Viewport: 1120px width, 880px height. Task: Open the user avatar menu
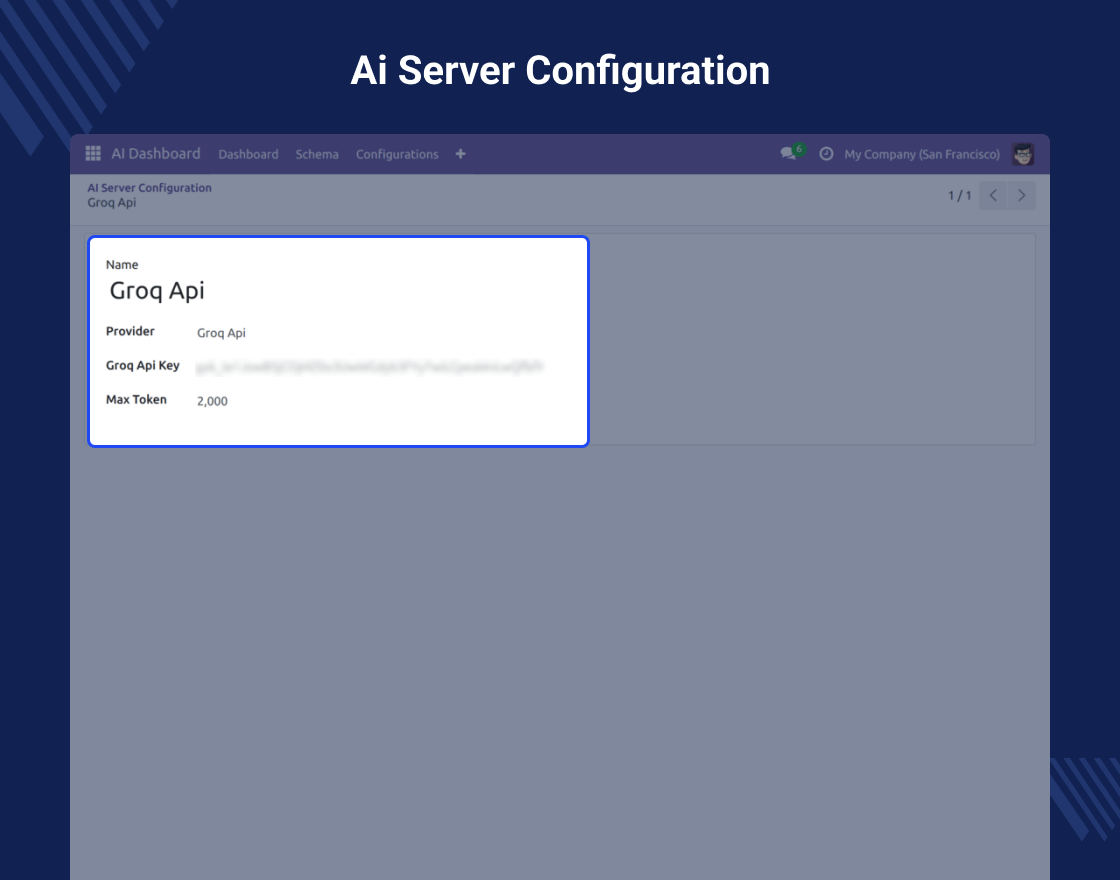pos(1022,154)
